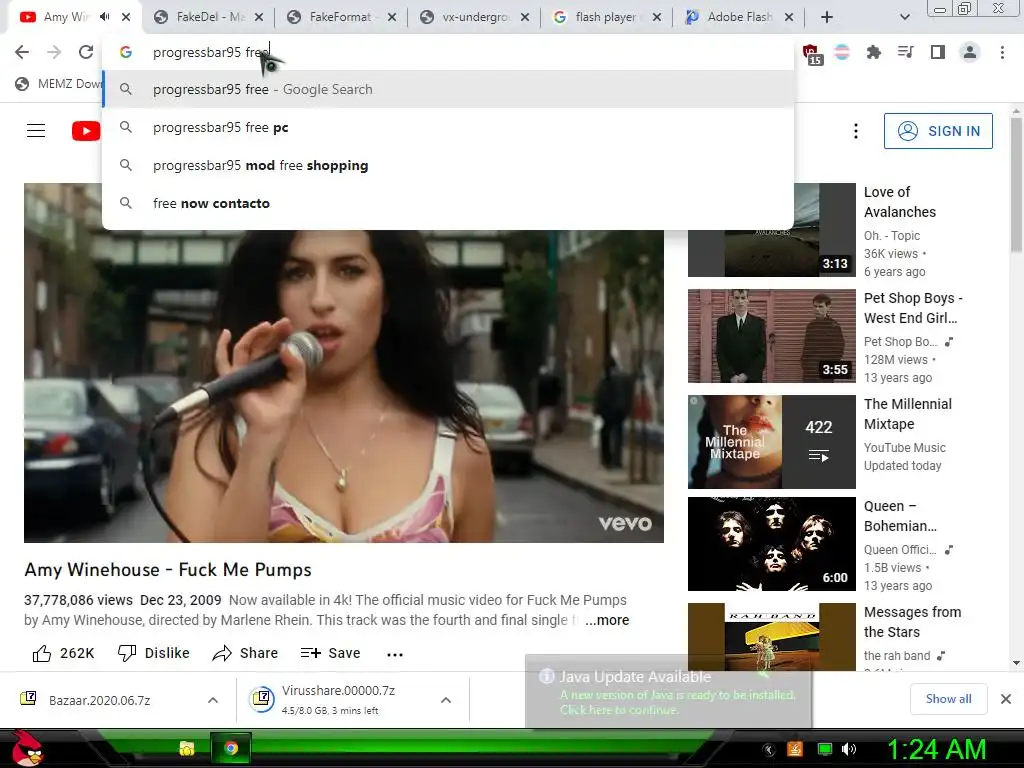Expand Bazaar.2020.06.7z download options
The height and width of the screenshot is (768, 1024).
point(213,700)
